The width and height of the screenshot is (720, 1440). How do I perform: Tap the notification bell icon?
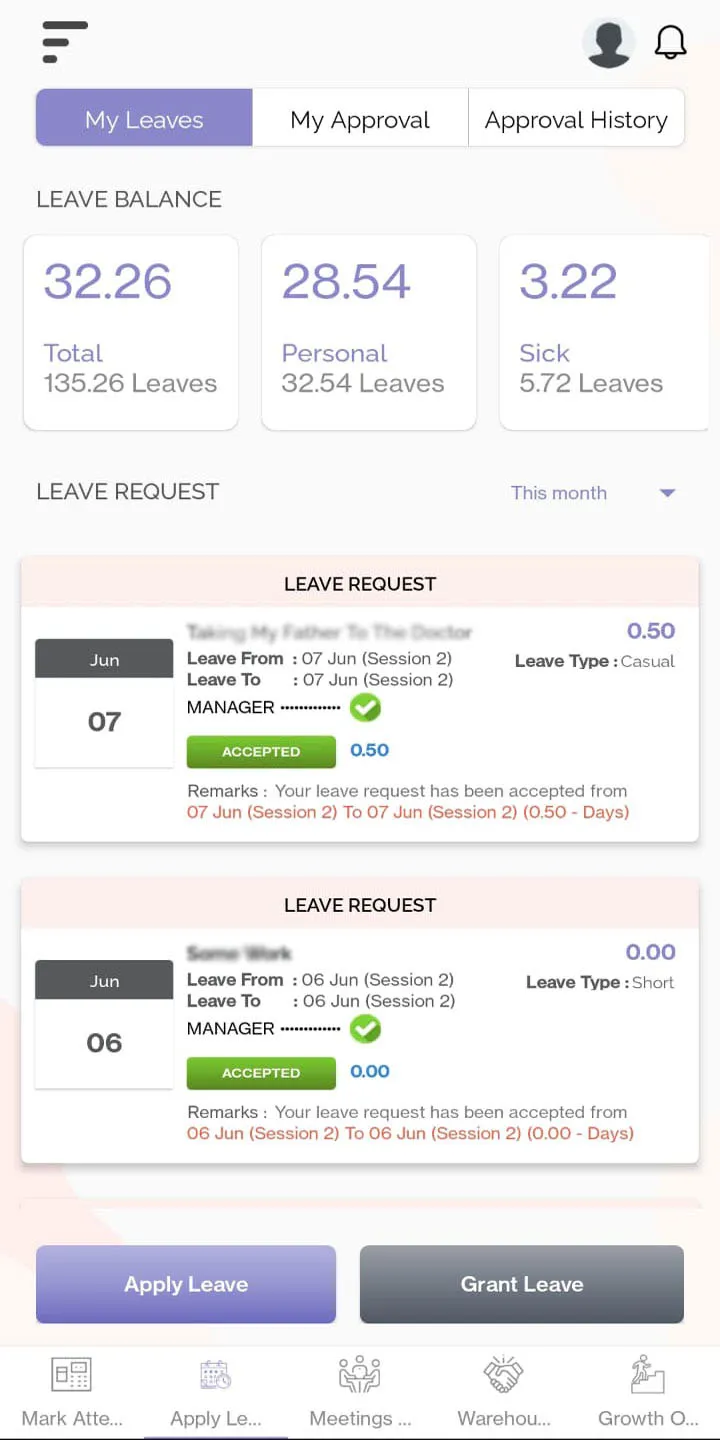(670, 42)
